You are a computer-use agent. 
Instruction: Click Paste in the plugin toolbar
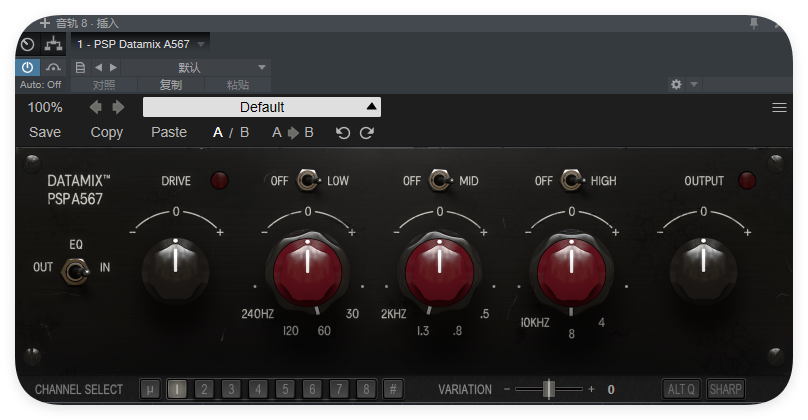pyautogui.click(x=169, y=132)
